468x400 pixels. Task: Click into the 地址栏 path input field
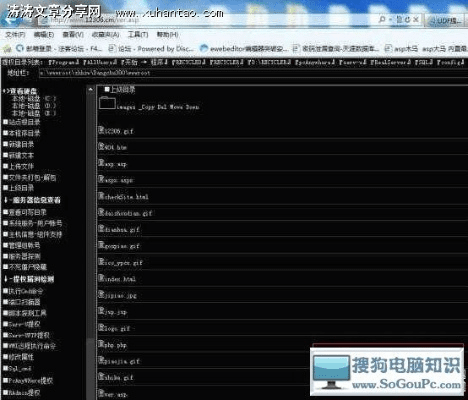253,73
